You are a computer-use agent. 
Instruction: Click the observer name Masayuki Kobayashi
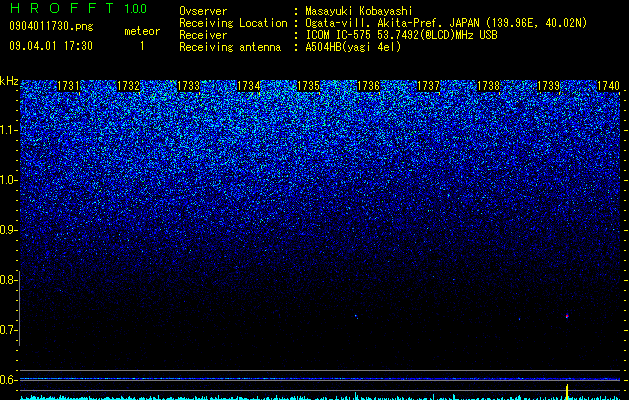pyautogui.click(x=359, y=11)
